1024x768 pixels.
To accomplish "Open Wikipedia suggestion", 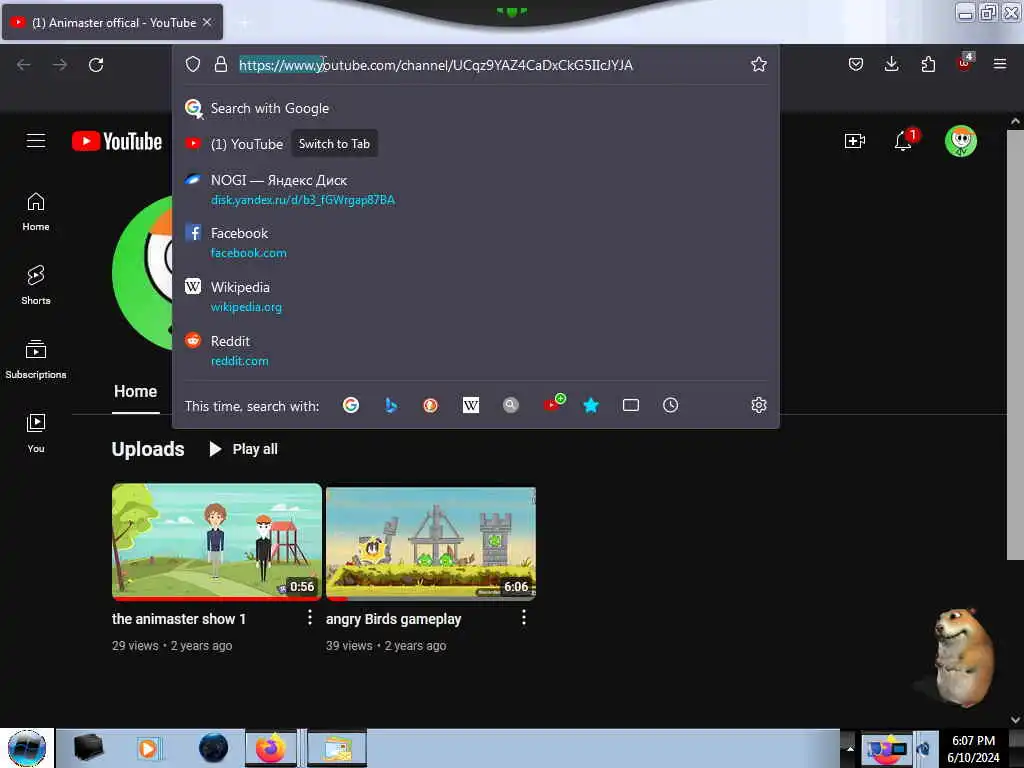I will [x=475, y=296].
